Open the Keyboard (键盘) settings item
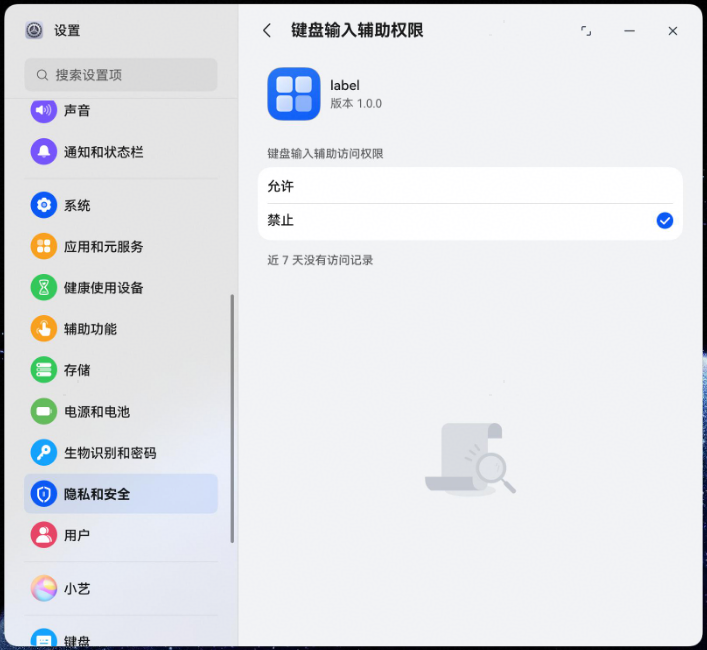 [x=120, y=640]
